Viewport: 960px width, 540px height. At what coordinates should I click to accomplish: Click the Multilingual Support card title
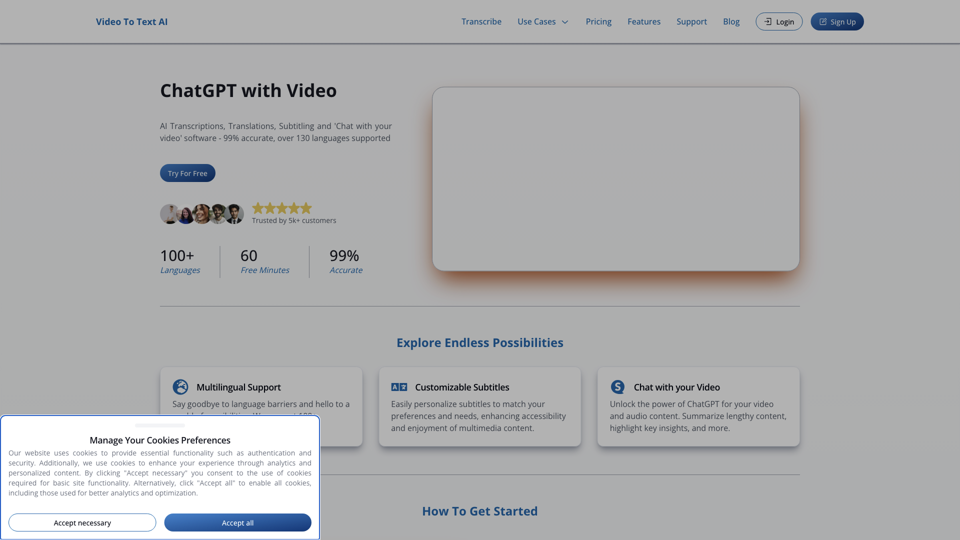coord(238,387)
